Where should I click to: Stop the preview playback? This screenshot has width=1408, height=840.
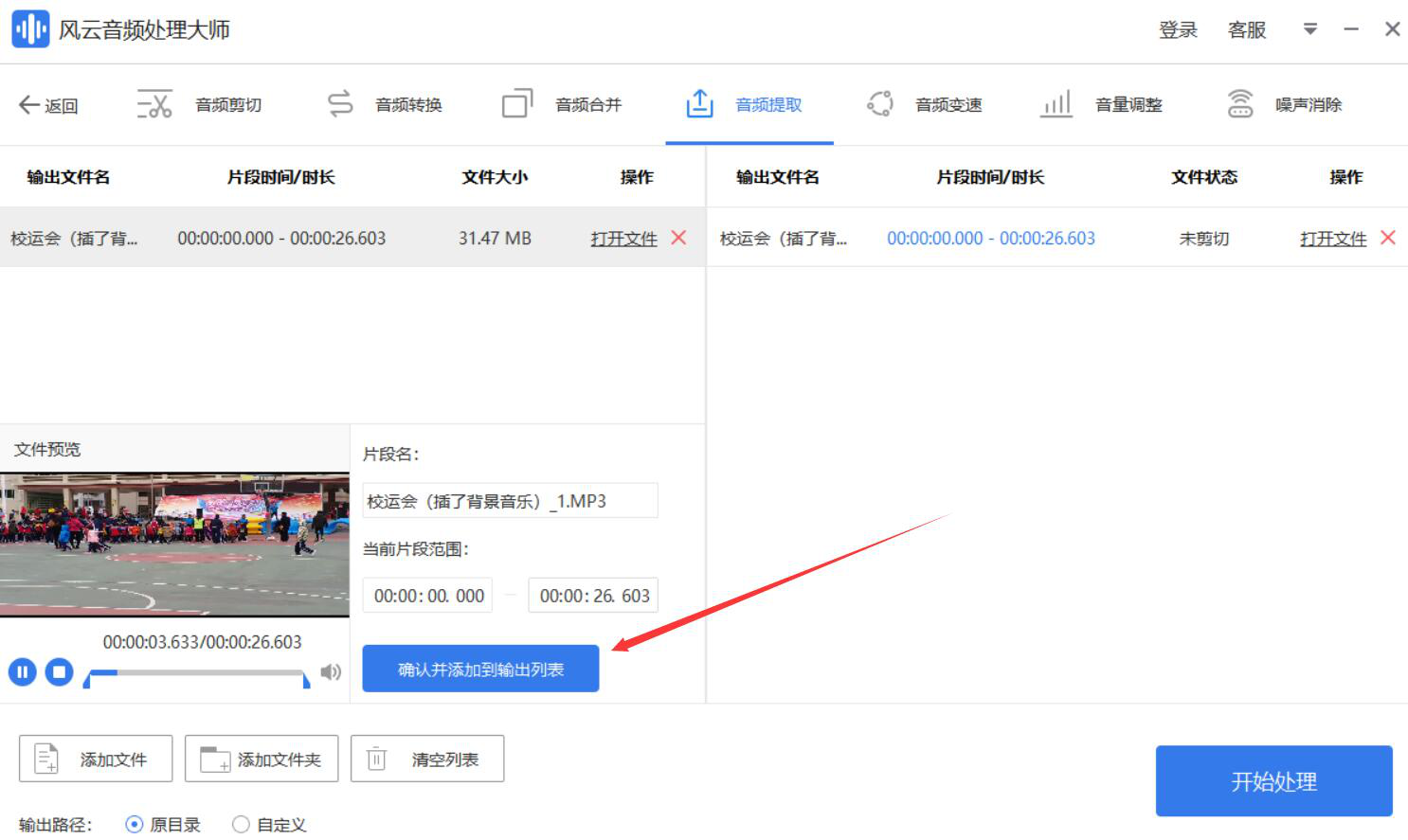[x=60, y=672]
